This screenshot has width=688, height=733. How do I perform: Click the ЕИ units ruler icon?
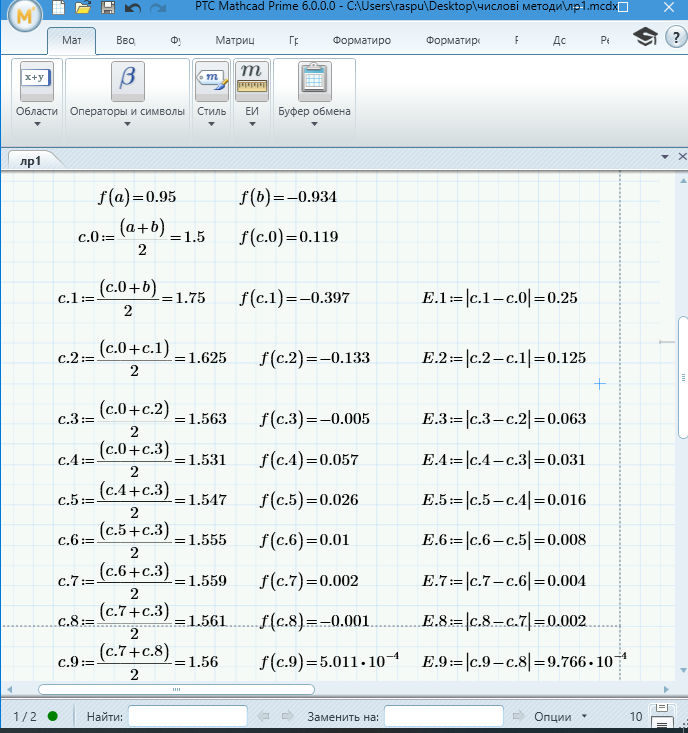pyautogui.click(x=251, y=79)
